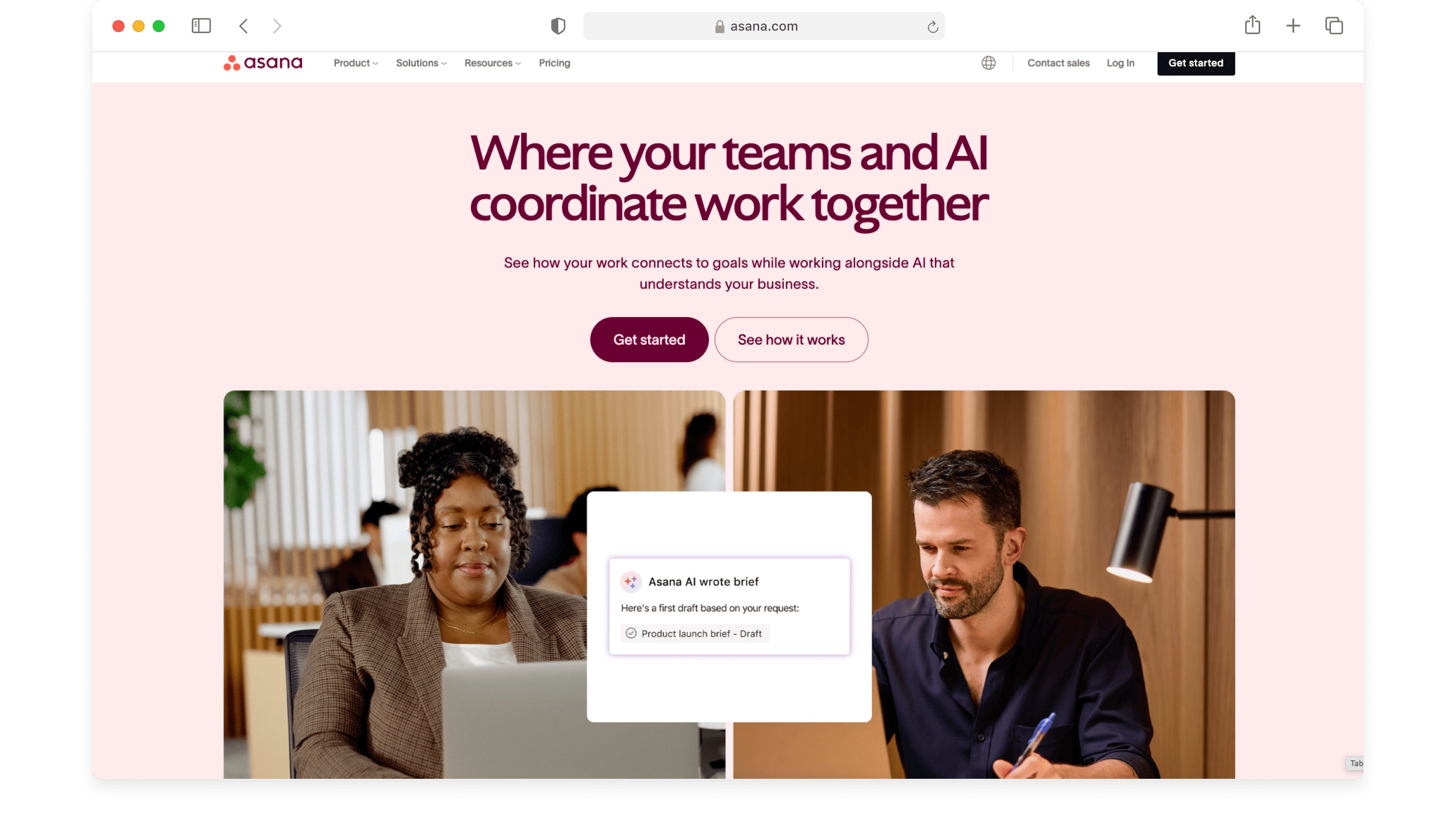Open the Pricing page

[x=554, y=63]
